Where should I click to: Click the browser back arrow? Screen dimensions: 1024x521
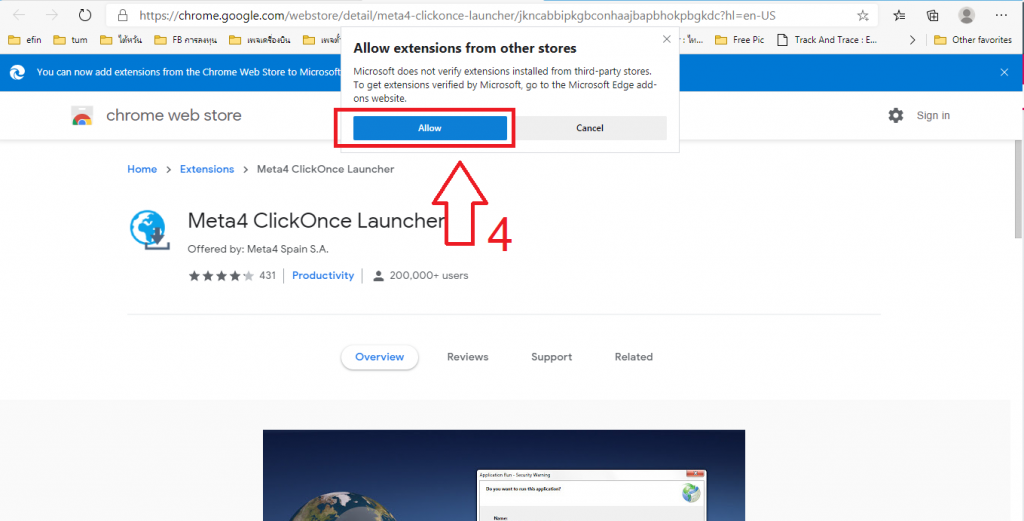tap(19, 15)
